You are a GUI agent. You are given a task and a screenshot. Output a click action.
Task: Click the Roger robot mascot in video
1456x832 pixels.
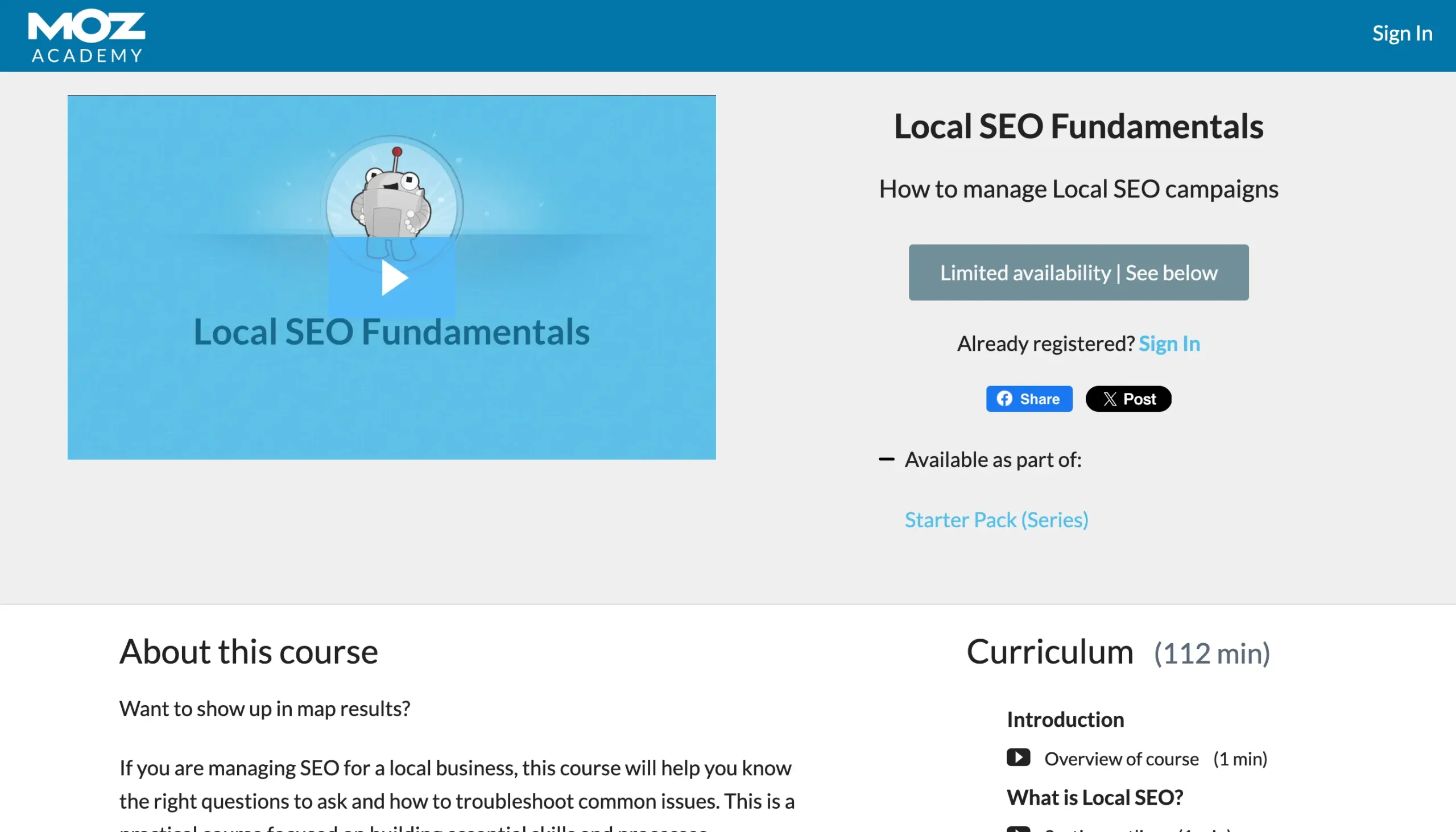click(x=391, y=197)
